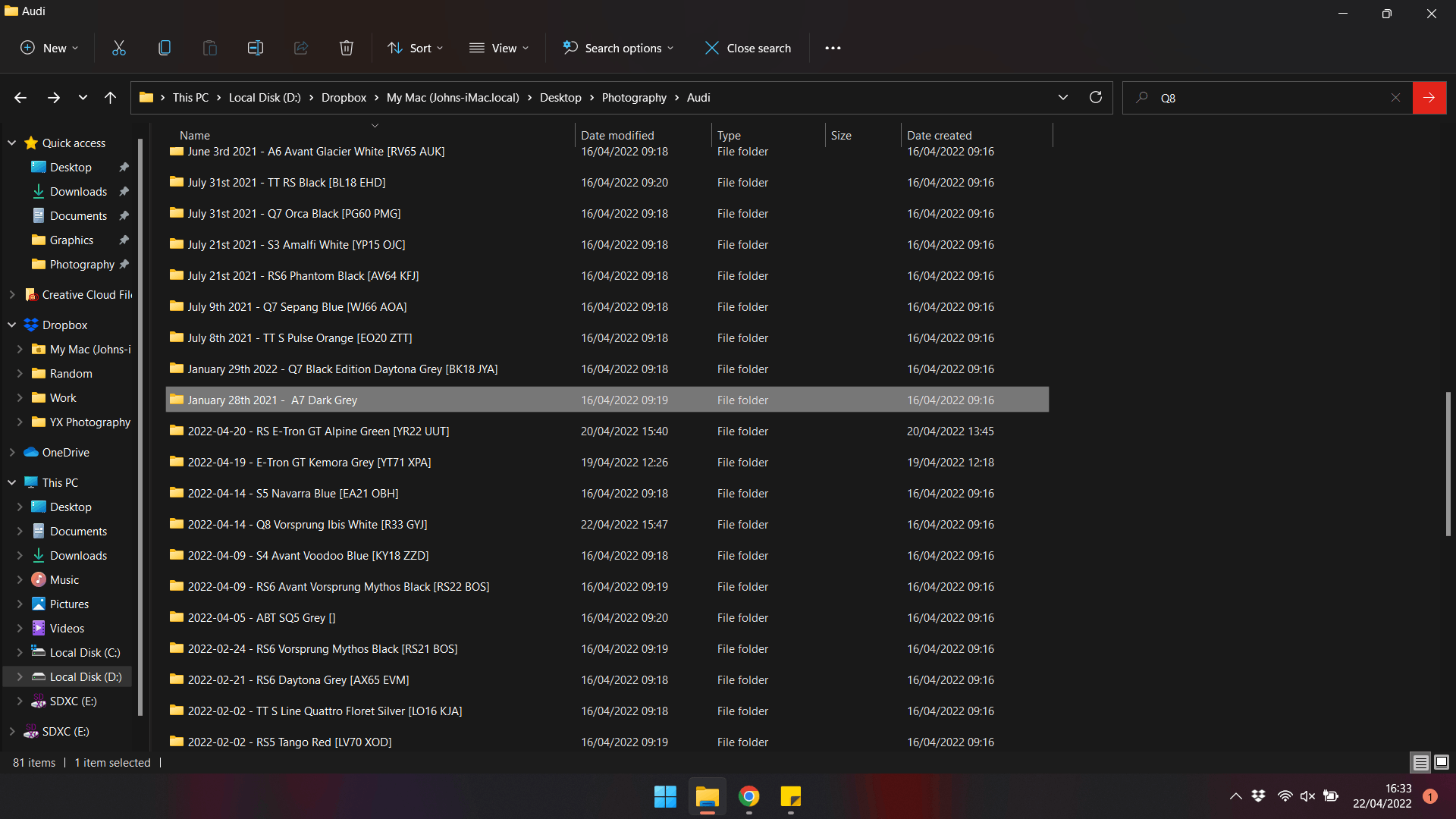Select folder Q8 Vorsprung Ibis White [R33 GYJ]

pos(607,524)
